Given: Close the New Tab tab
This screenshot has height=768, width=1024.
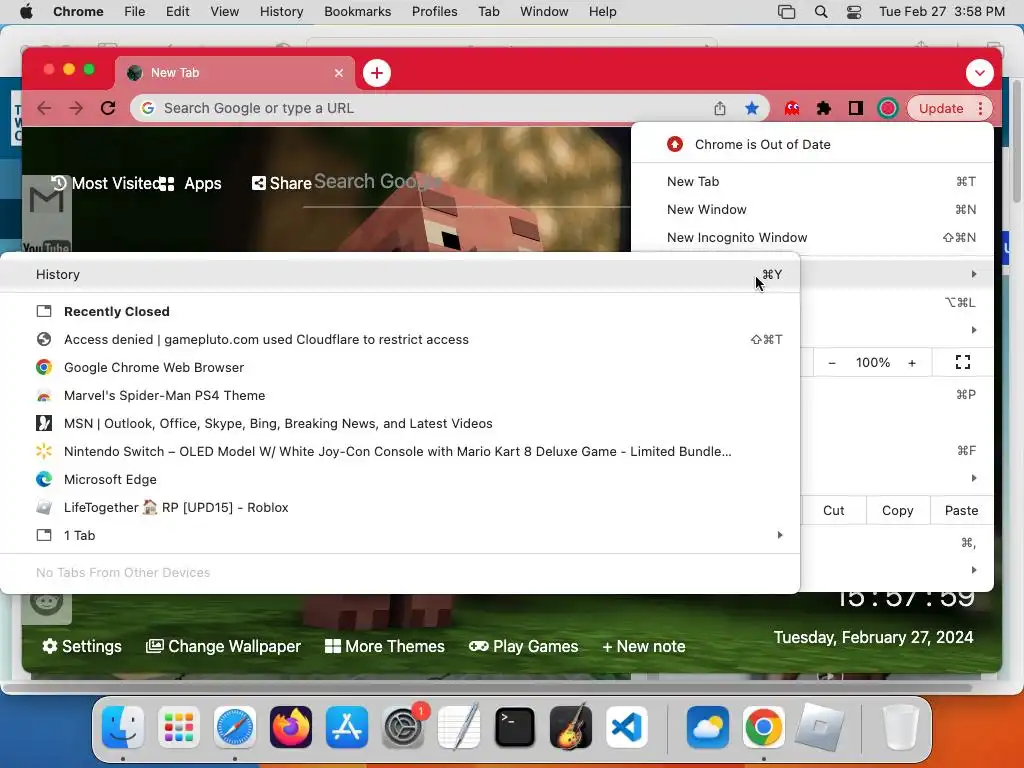Looking at the screenshot, I should pyautogui.click(x=339, y=73).
